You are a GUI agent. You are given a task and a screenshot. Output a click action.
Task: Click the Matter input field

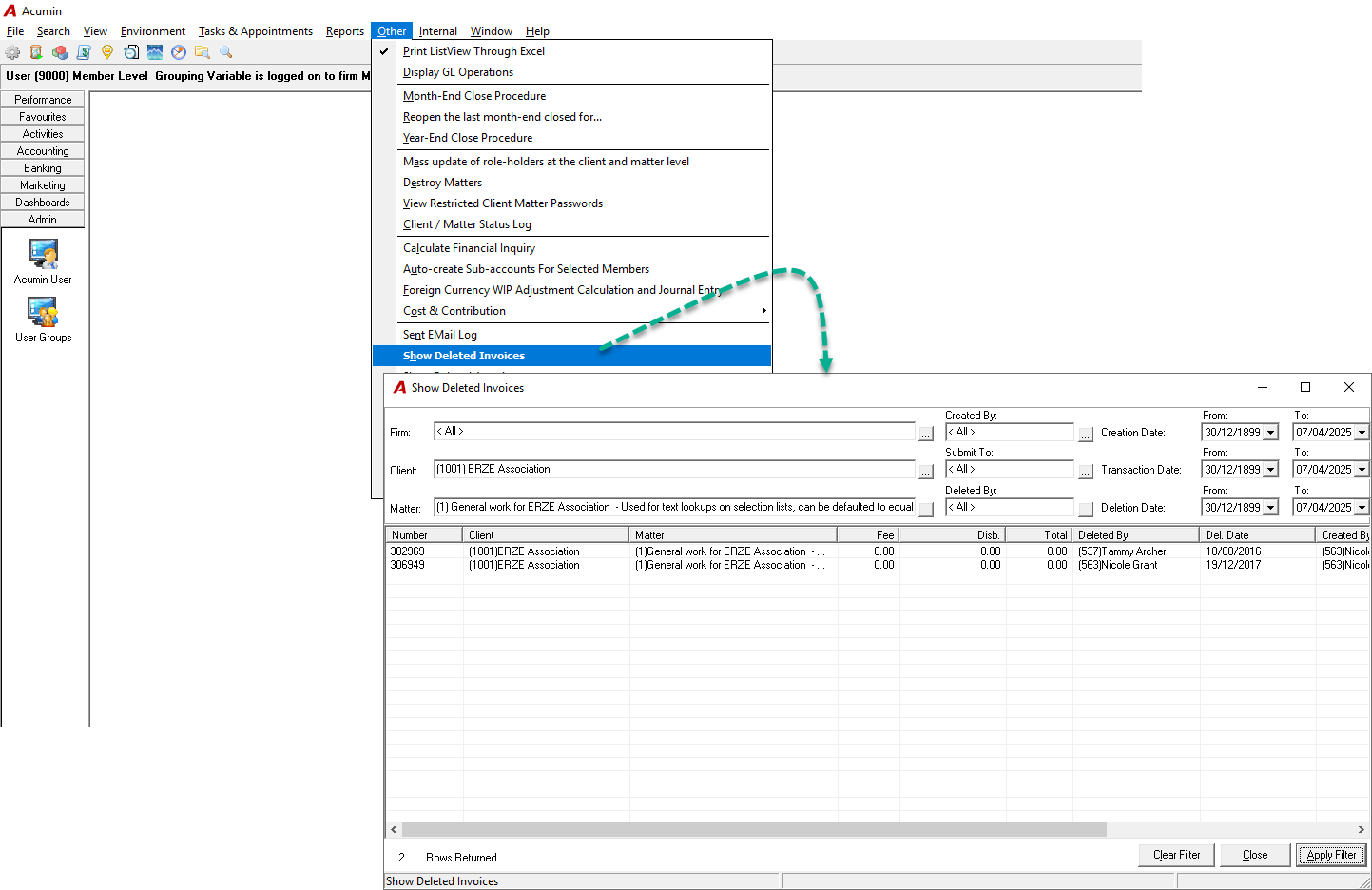[x=674, y=508]
